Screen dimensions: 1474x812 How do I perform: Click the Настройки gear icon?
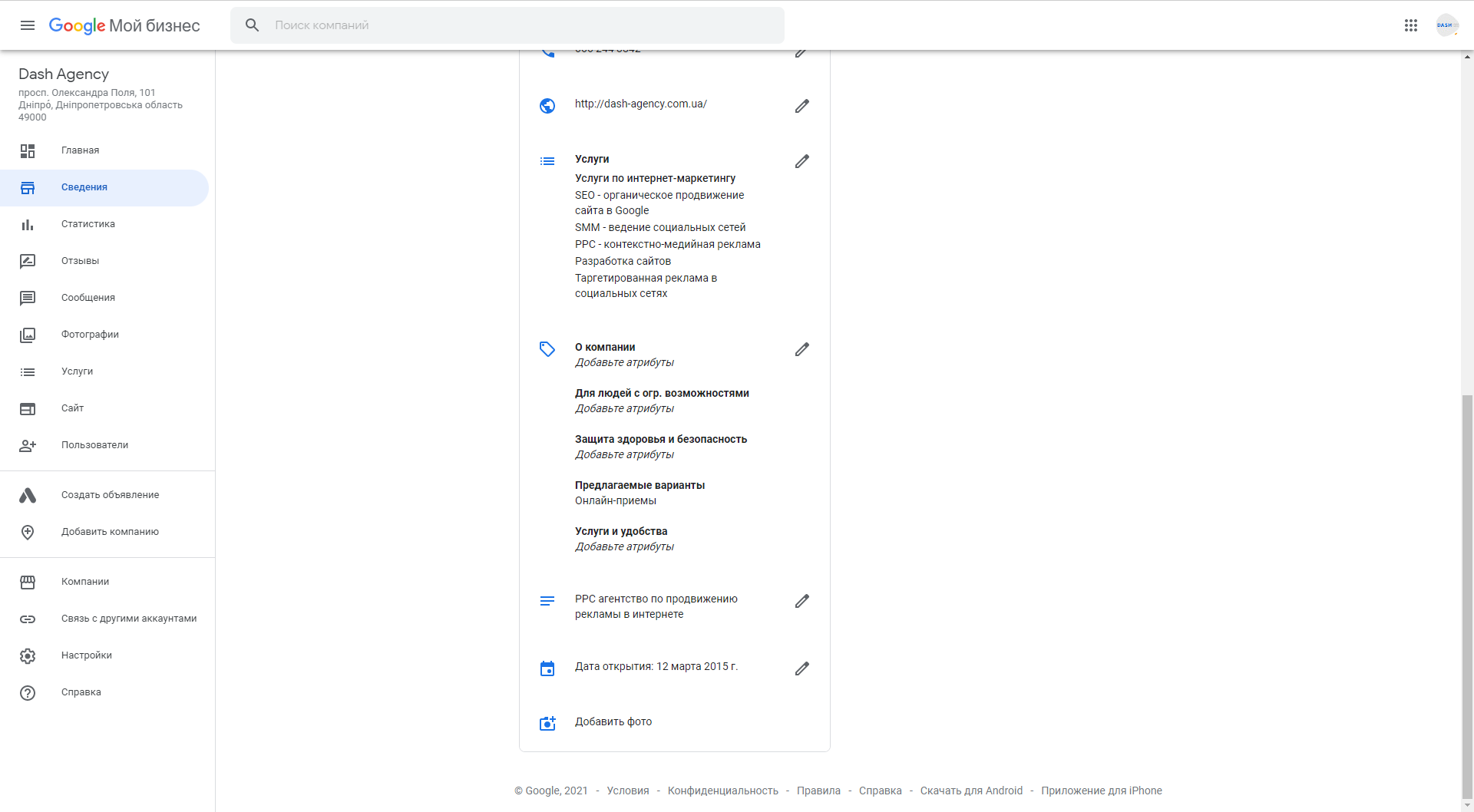[x=28, y=655]
